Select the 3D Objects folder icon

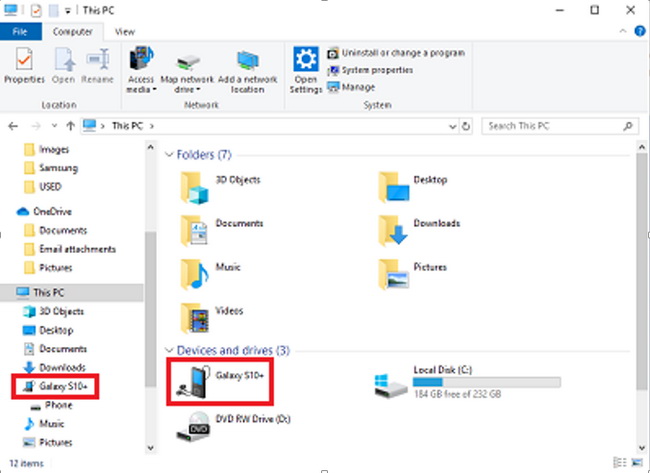(194, 187)
